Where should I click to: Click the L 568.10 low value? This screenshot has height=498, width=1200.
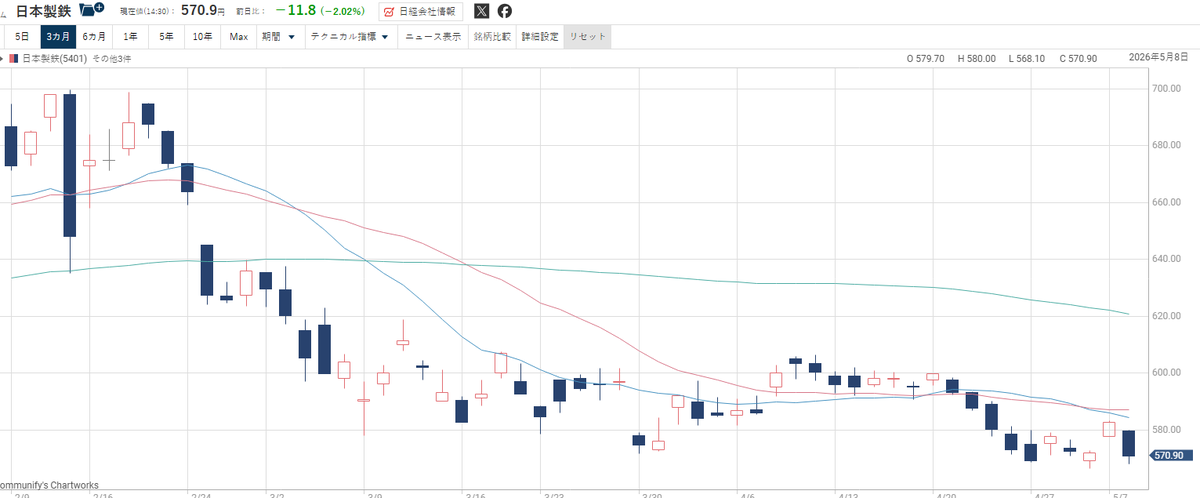pyautogui.click(x=1025, y=59)
